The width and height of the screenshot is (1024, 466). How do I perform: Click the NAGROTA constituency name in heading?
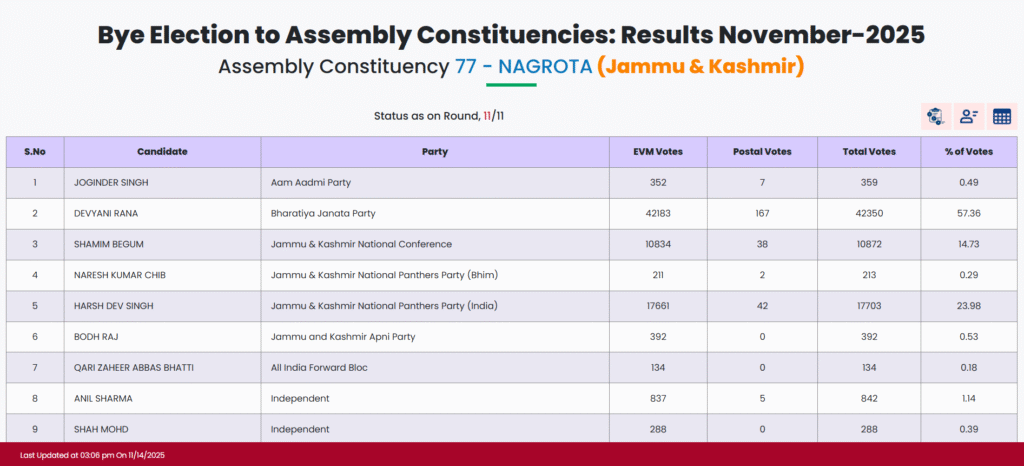tap(544, 67)
